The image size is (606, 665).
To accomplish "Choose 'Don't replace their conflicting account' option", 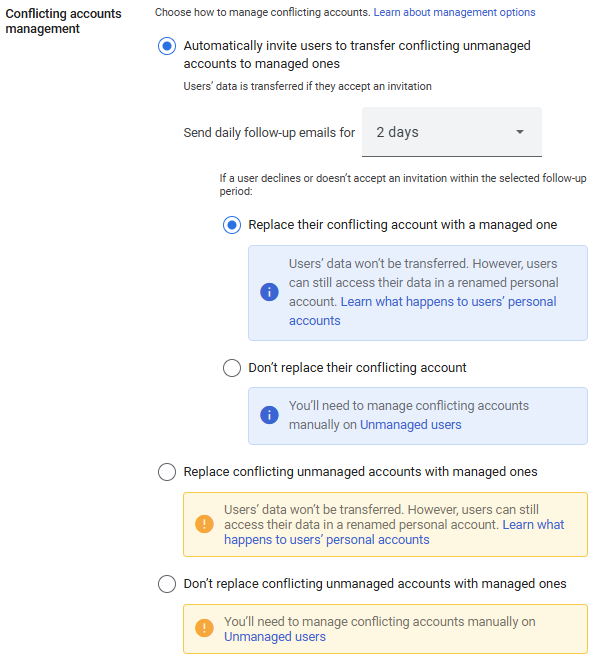I will point(232,368).
